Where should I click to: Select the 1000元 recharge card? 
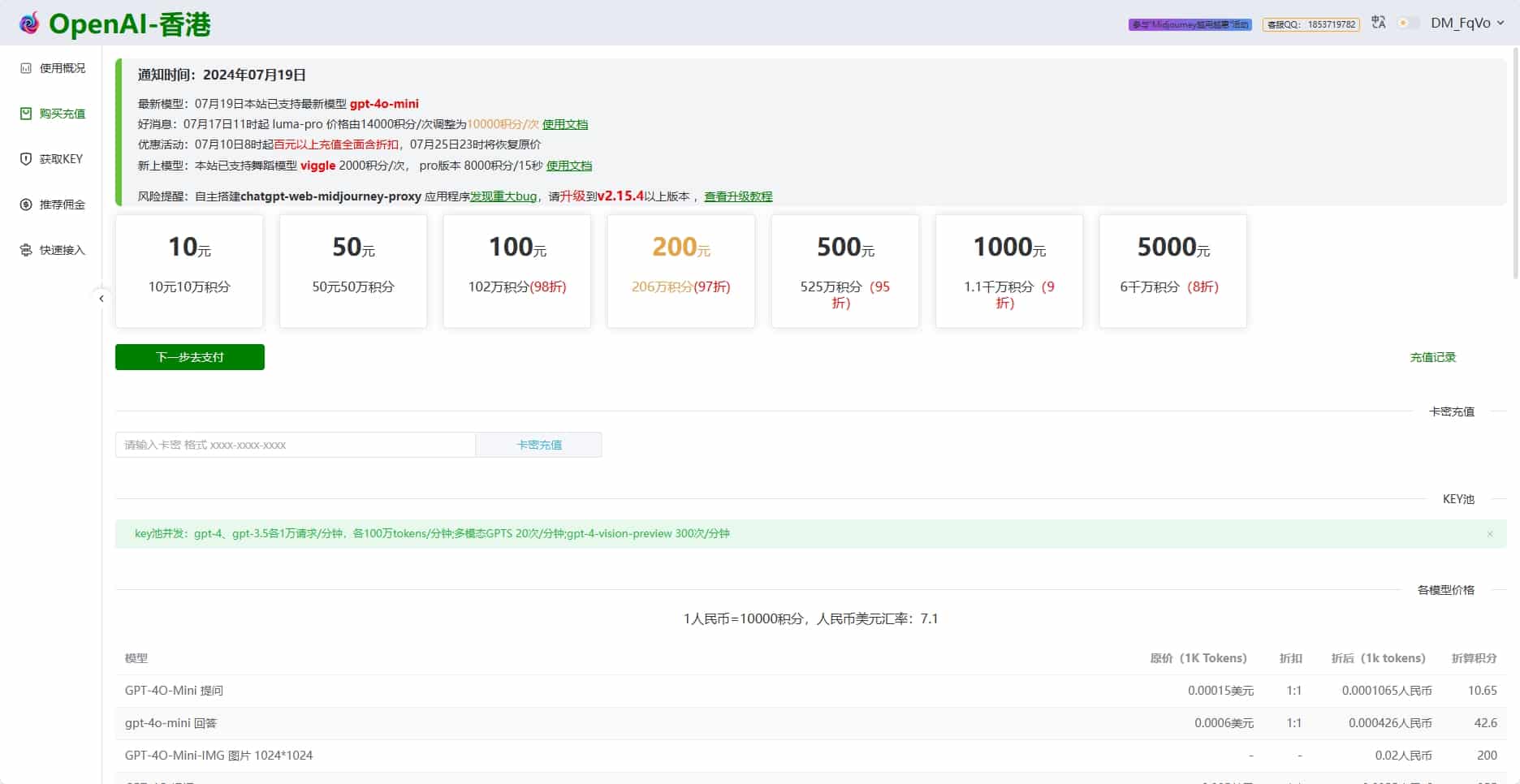1009,271
